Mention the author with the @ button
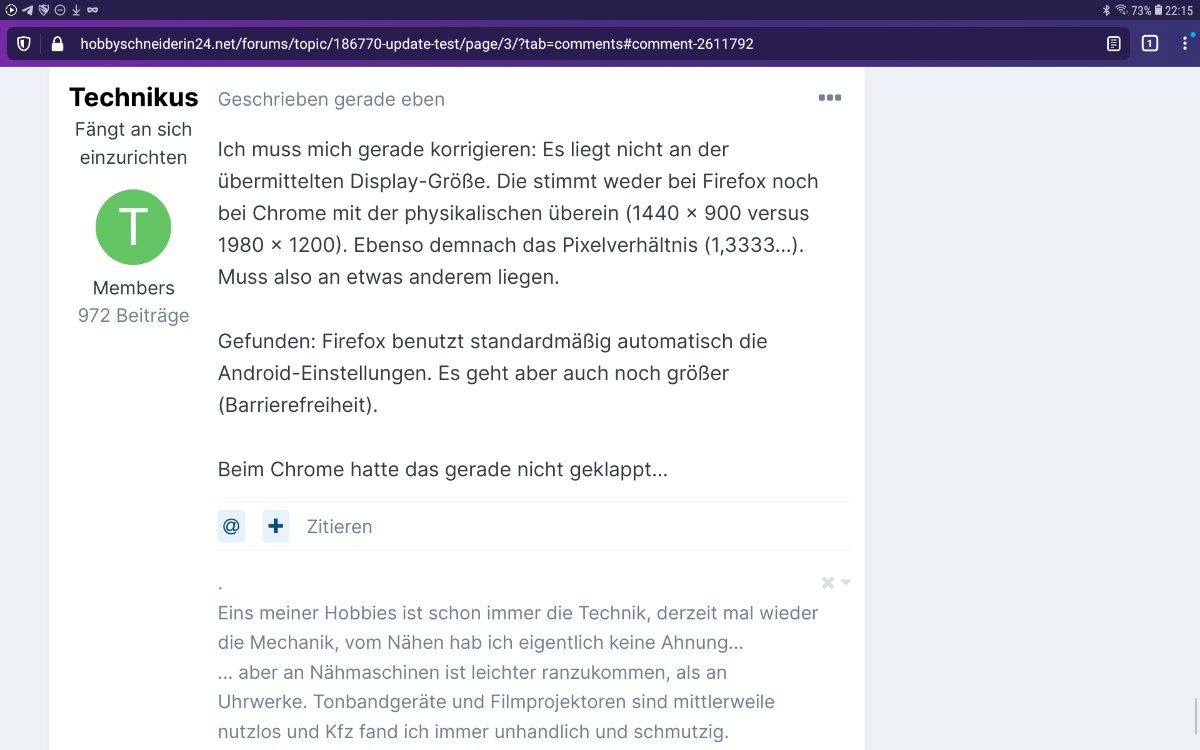This screenshot has width=1200, height=750. [x=231, y=526]
